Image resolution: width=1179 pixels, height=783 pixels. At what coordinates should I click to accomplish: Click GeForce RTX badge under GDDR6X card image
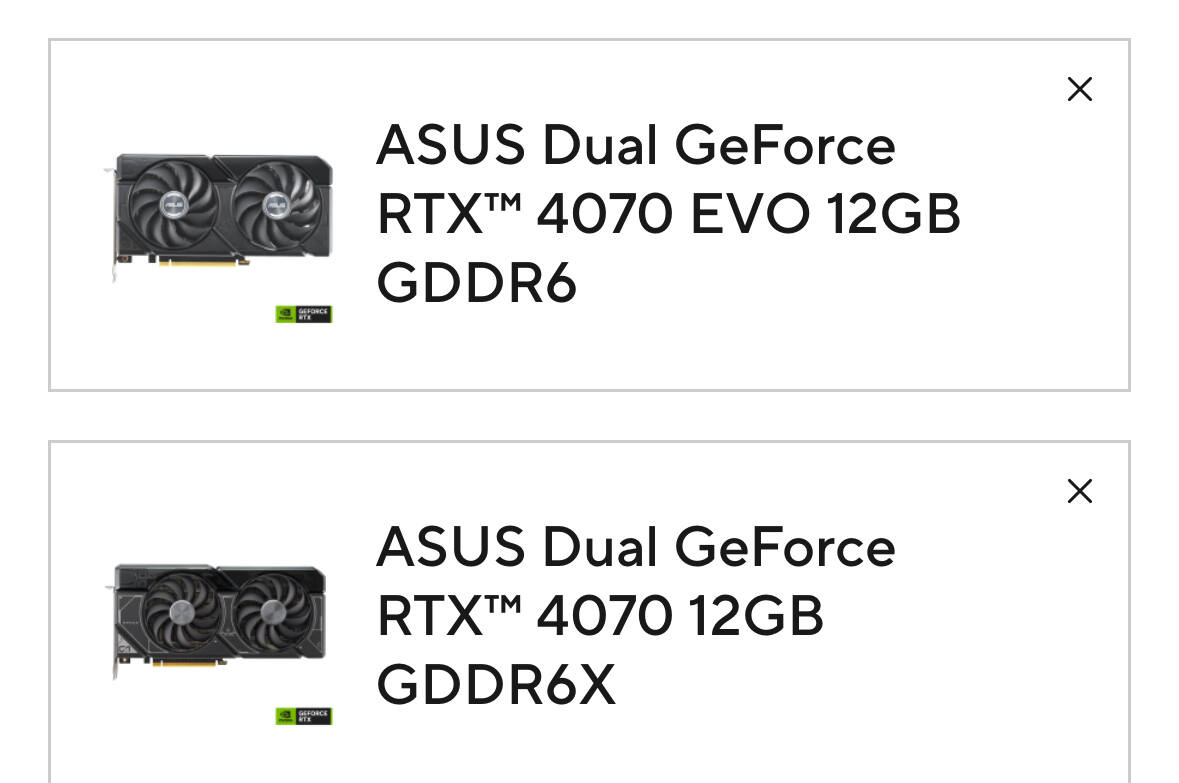click(x=304, y=716)
